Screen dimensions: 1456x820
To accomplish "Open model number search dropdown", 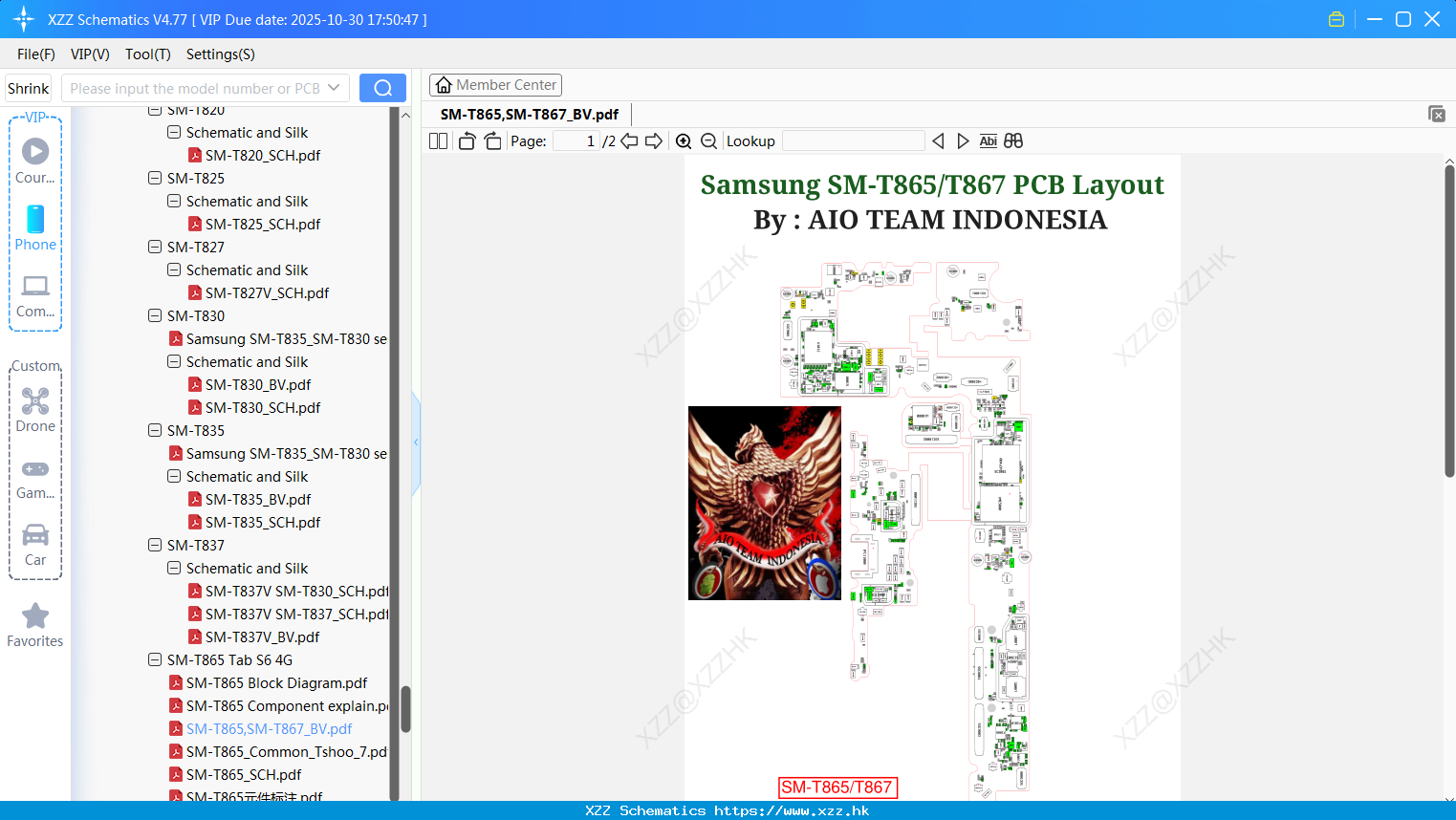I will [x=334, y=88].
